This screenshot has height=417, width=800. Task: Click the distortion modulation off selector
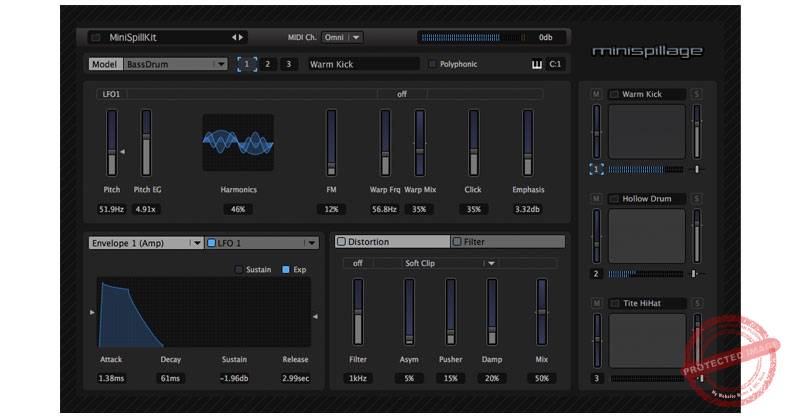(x=358, y=263)
